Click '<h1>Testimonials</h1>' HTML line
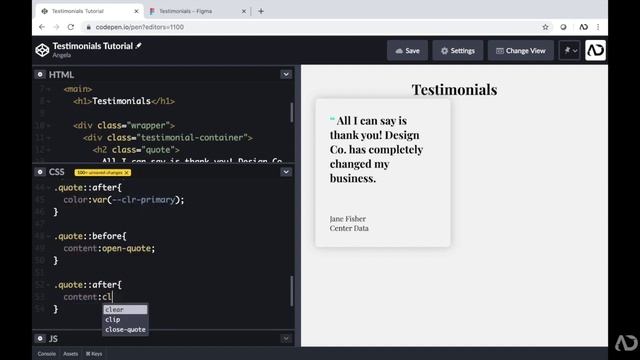Screen dimensions: 640x360 124,101
